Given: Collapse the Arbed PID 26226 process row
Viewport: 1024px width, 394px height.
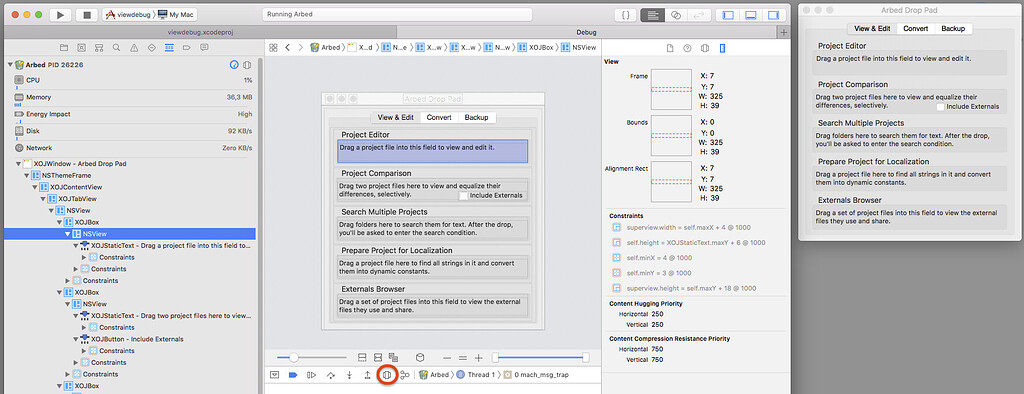Looking at the screenshot, I should click(x=10, y=65).
